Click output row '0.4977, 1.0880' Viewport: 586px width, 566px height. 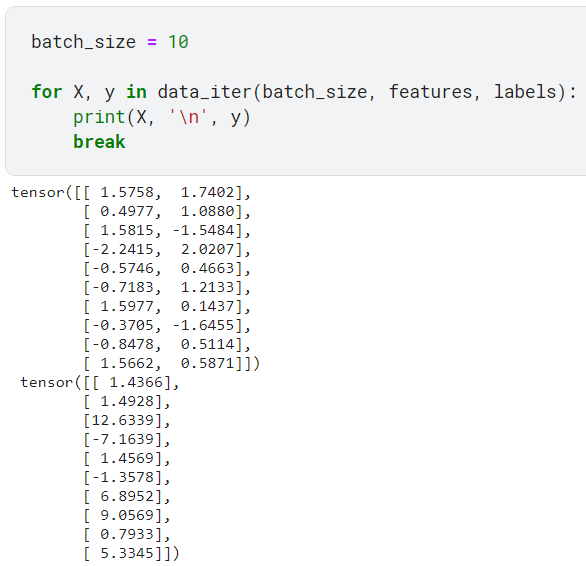tap(167, 212)
